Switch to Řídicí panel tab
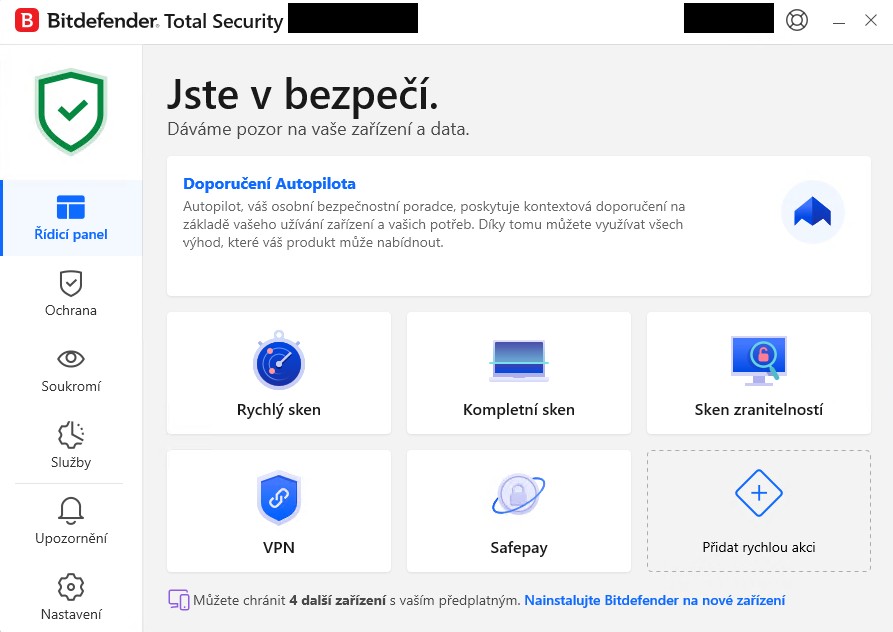 pos(71,218)
